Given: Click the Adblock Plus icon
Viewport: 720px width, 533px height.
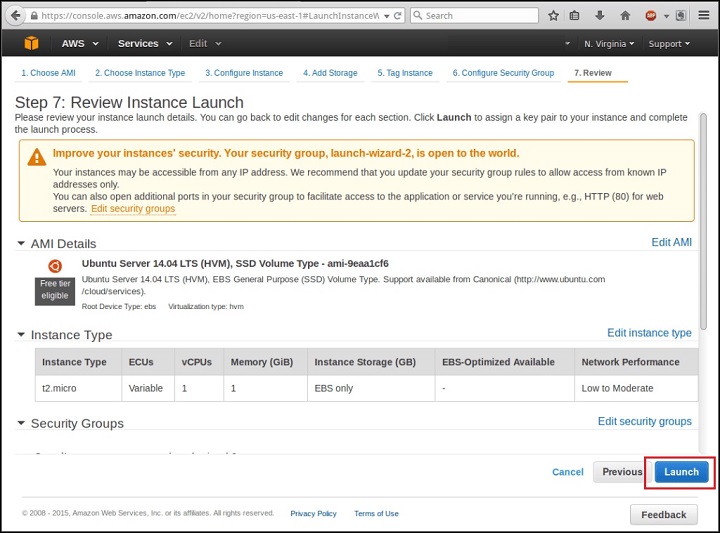Looking at the screenshot, I should [651, 16].
